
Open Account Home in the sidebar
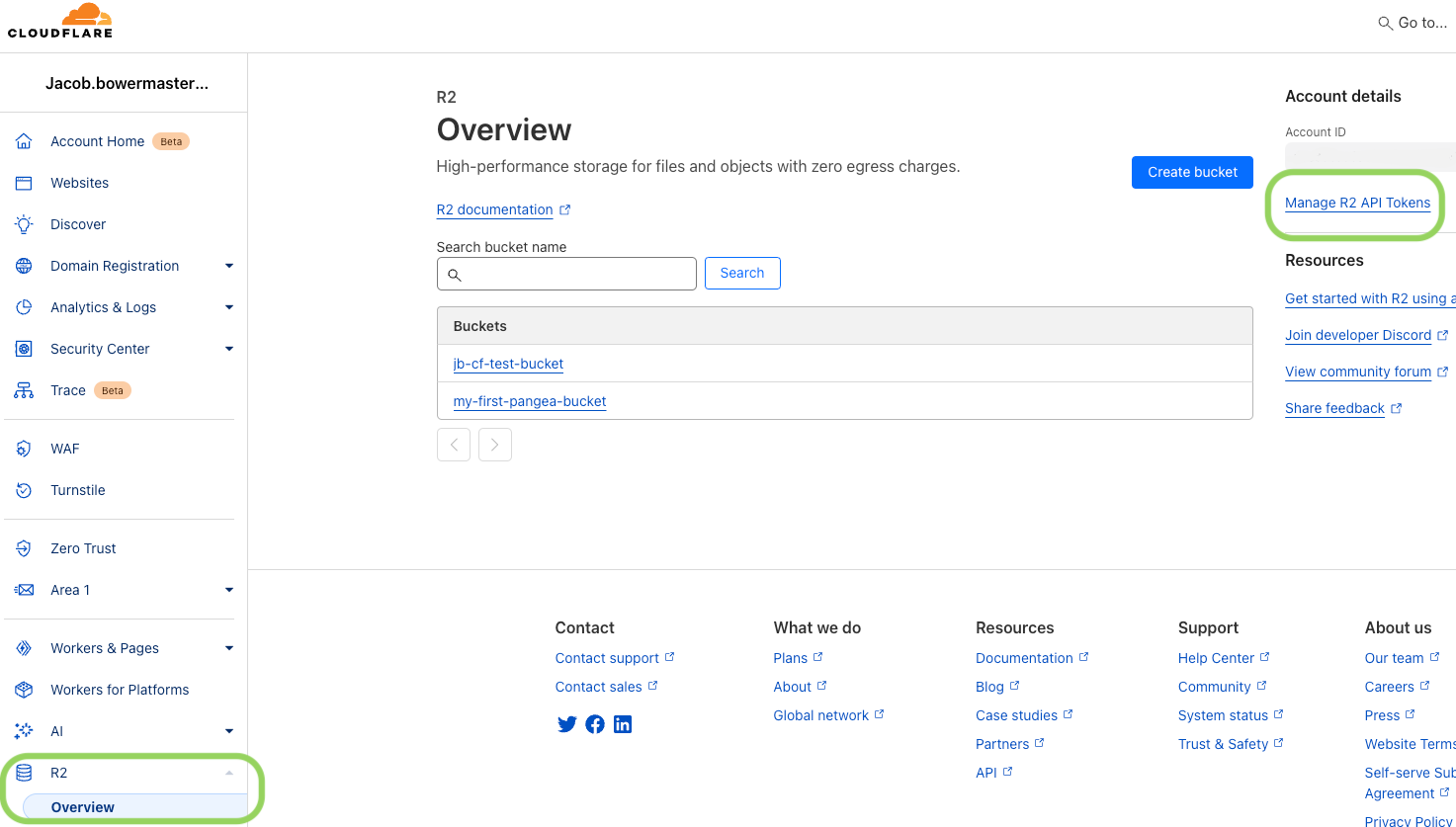[x=98, y=141]
